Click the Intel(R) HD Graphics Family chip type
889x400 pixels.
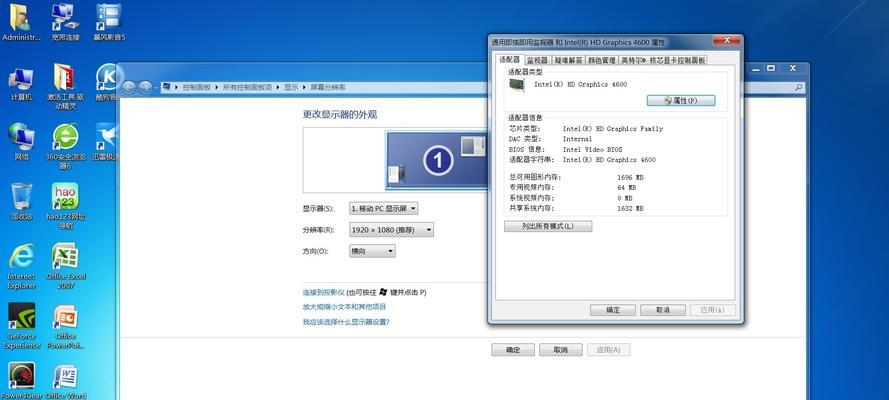(613, 129)
